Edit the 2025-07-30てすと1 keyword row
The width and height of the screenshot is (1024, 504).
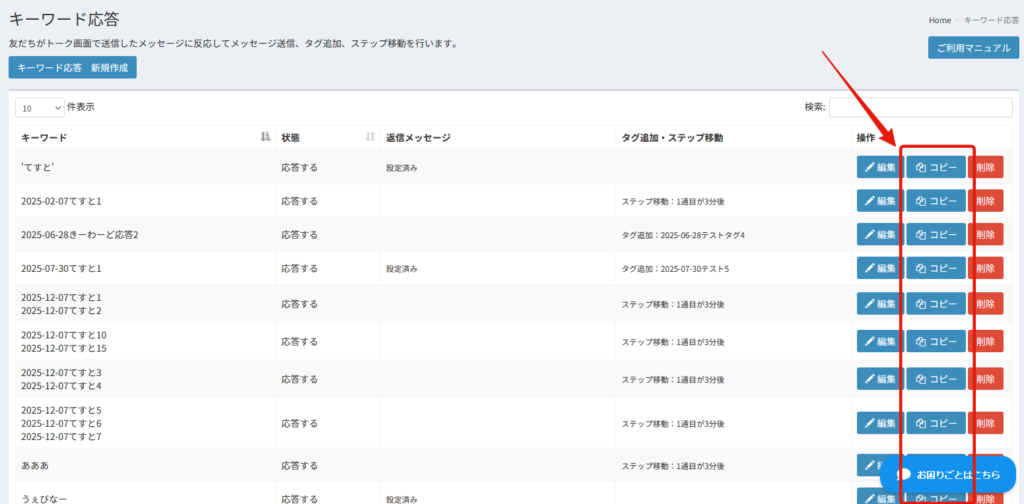click(x=879, y=269)
